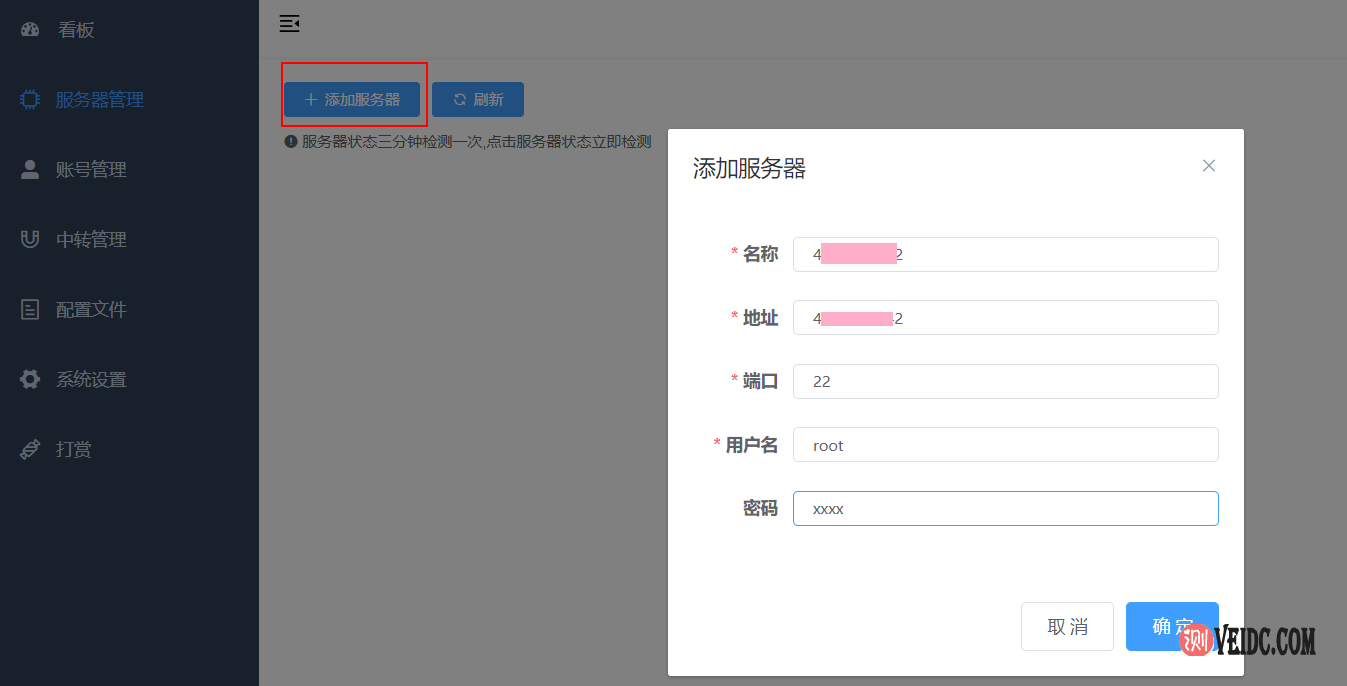Cancel with the 取消 button
The width and height of the screenshot is (1347, 686).
pyautogui.click(x=1067, y=627)
